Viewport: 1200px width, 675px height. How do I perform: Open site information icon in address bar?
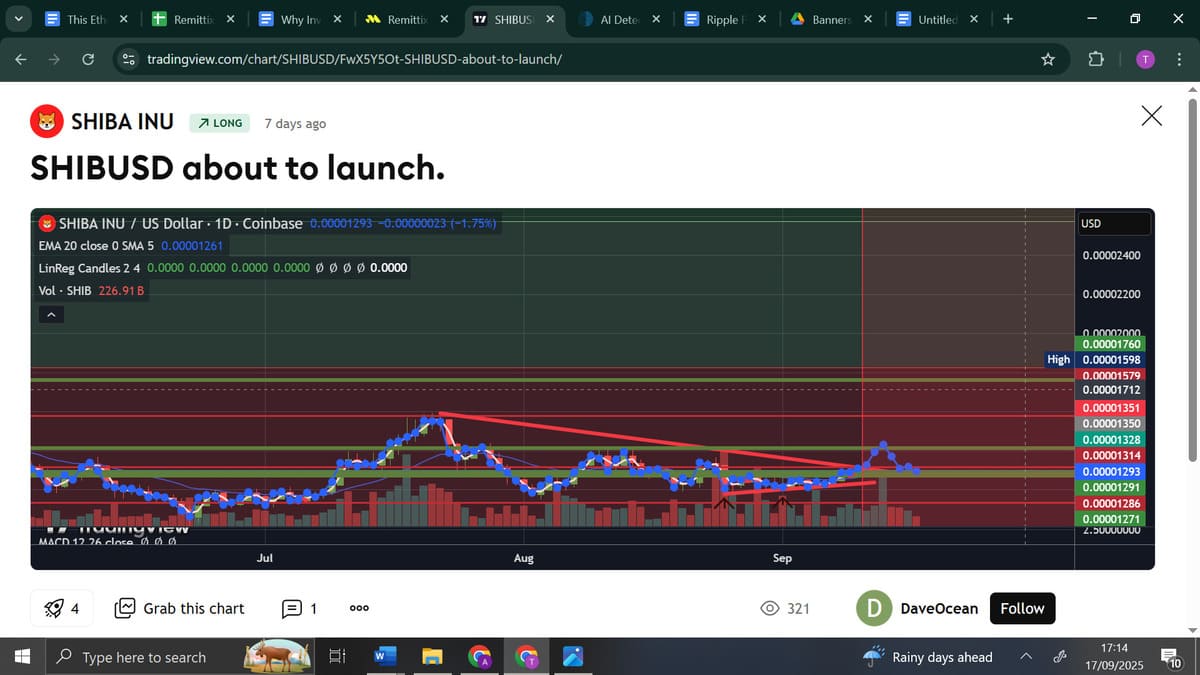click(x=128, y=59)
